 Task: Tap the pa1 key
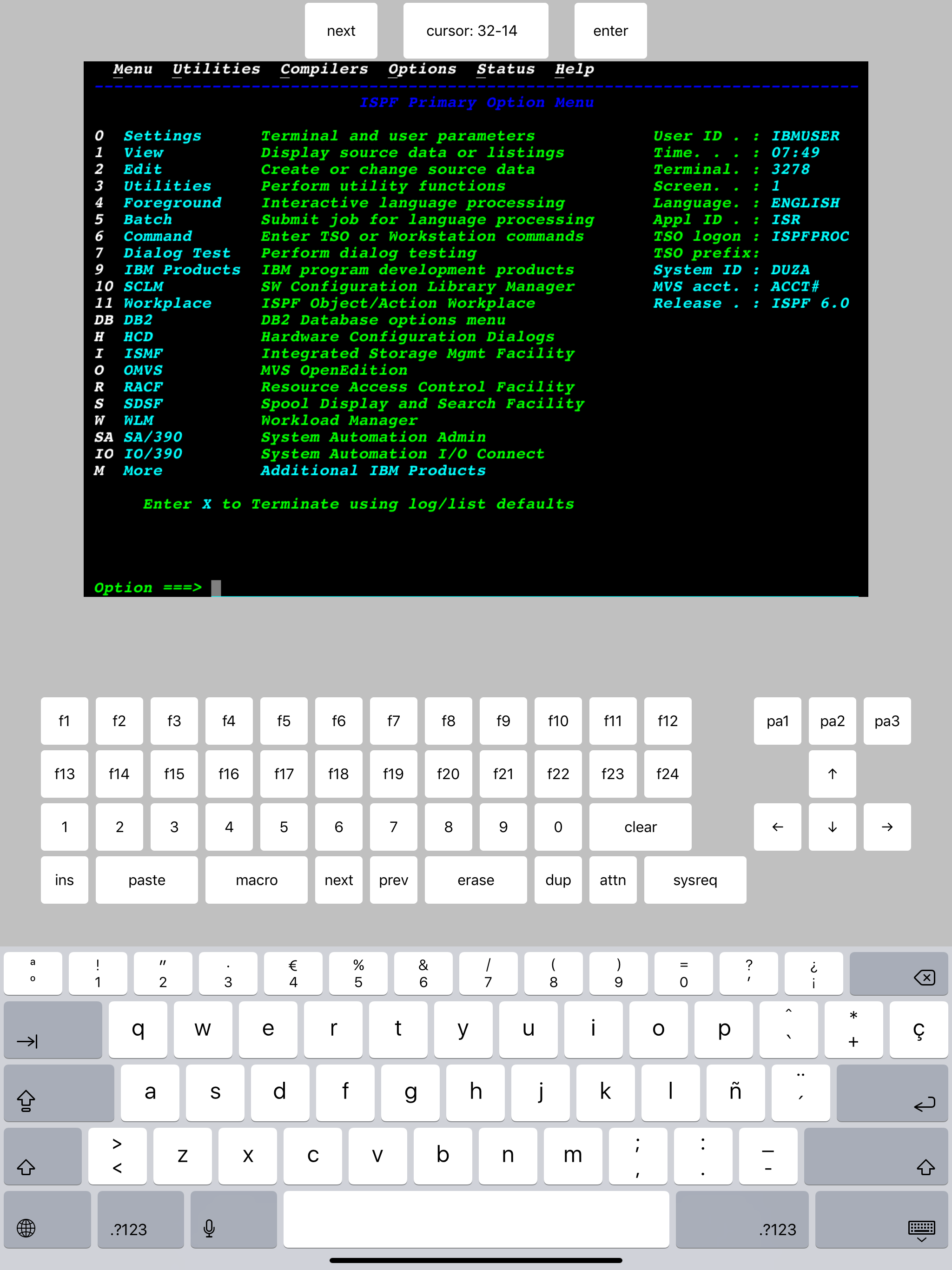pos(777,721)
